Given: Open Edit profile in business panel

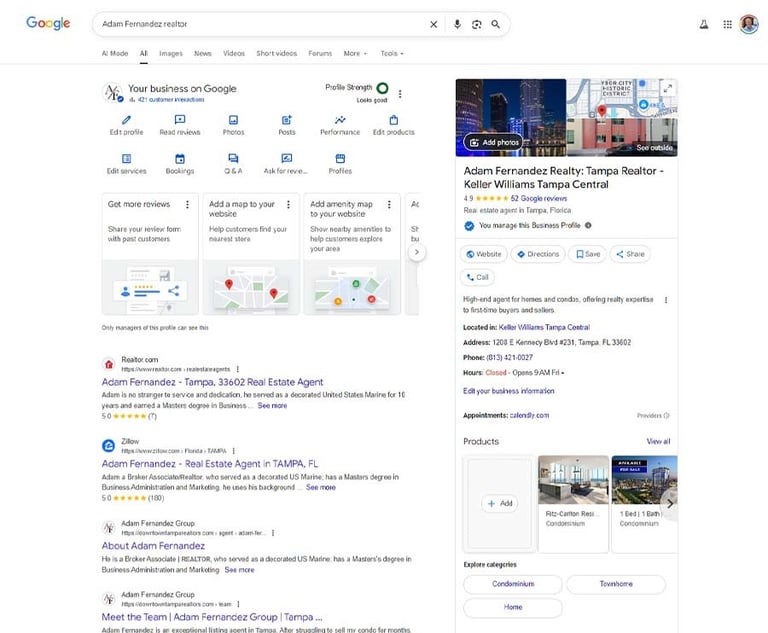Looking at the screenshot, I should (126, 125).
